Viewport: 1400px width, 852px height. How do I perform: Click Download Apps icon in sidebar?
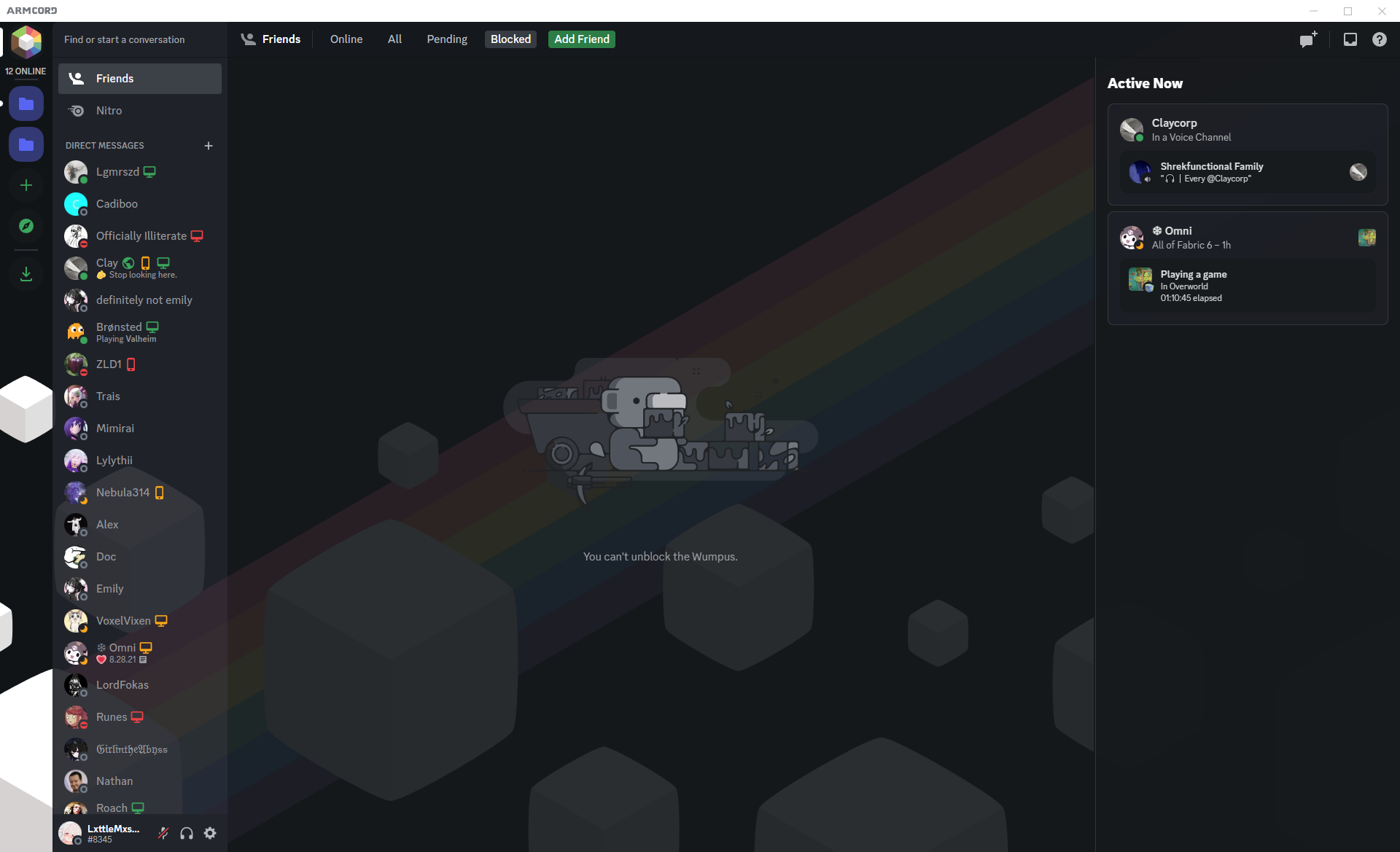[x=26, y=274]
